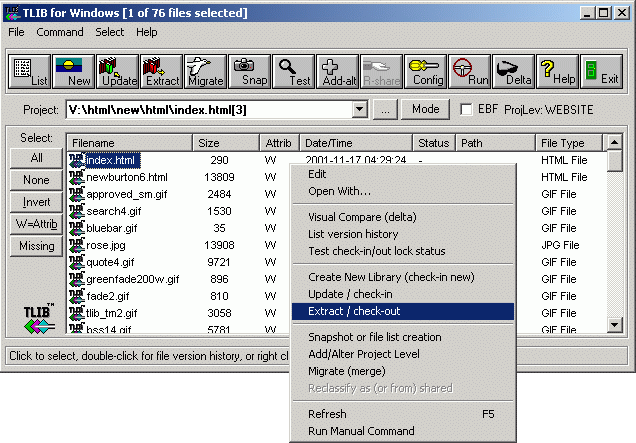636x443 pixels.
Task: Click the List toolbar button
Action: 29,71
